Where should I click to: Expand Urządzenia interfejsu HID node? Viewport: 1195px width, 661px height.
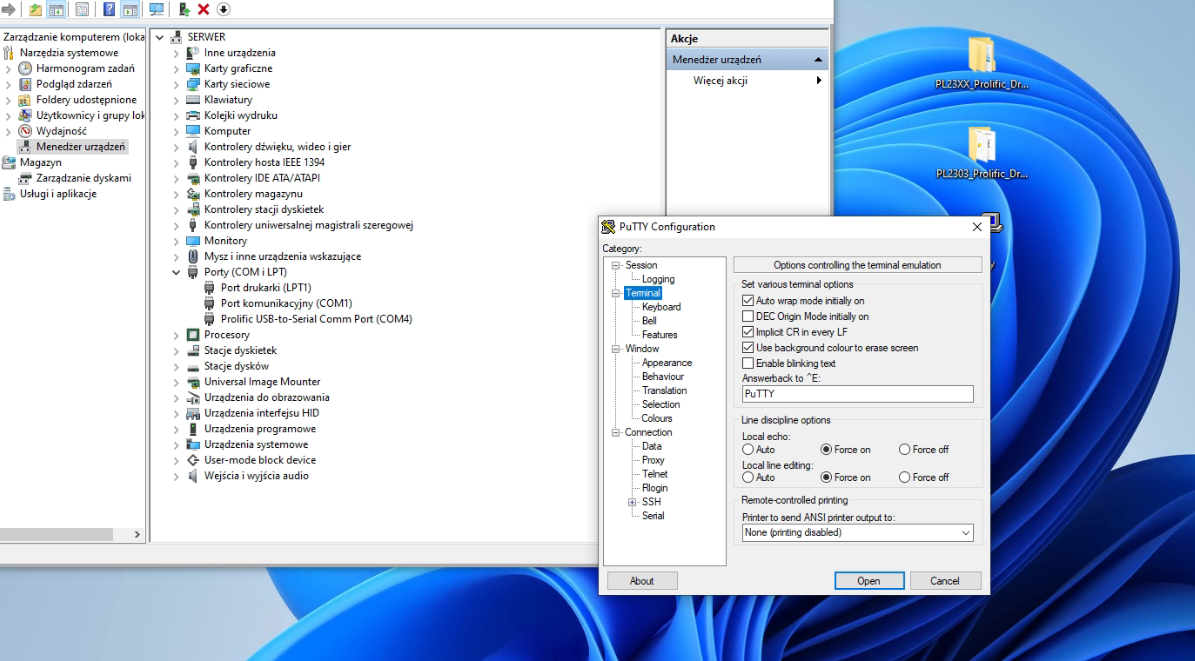click(x=176, y=413)
